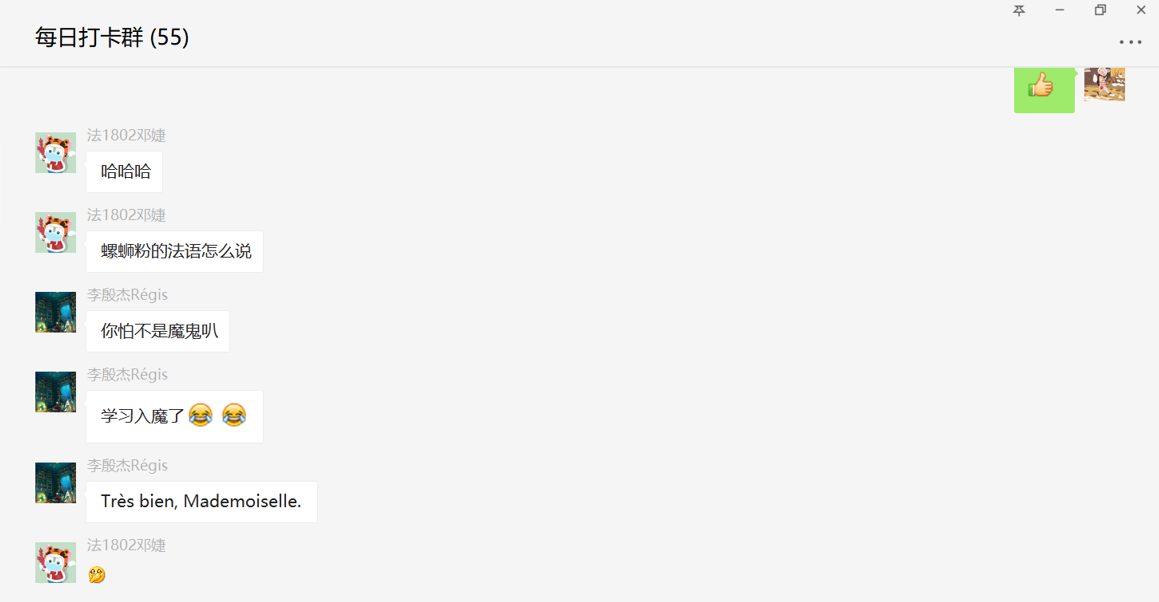Click the first laughing-crying emoji
1159x602 pixels.
[x=200, y=415]
